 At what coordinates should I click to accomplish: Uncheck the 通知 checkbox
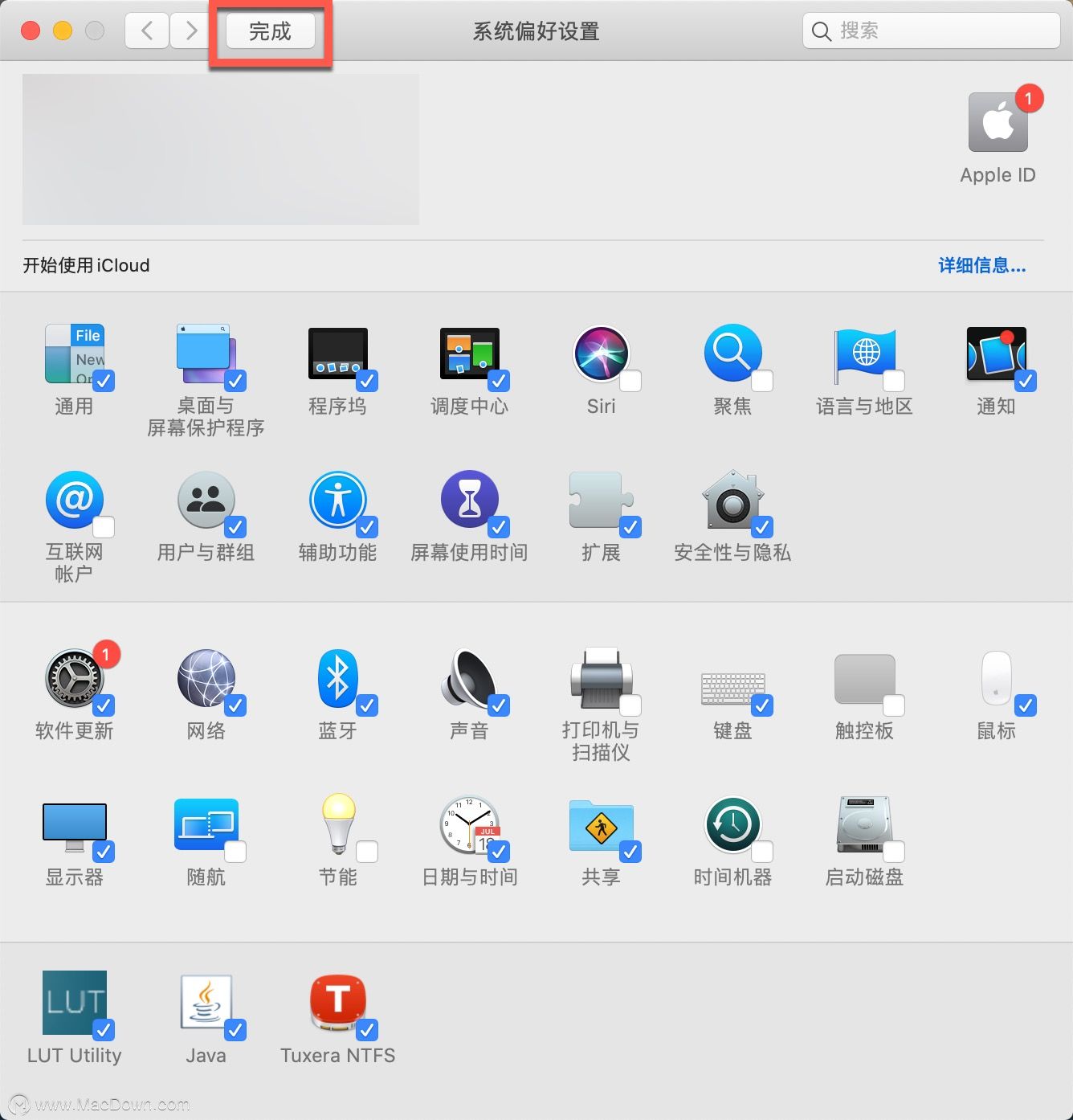1026,381
